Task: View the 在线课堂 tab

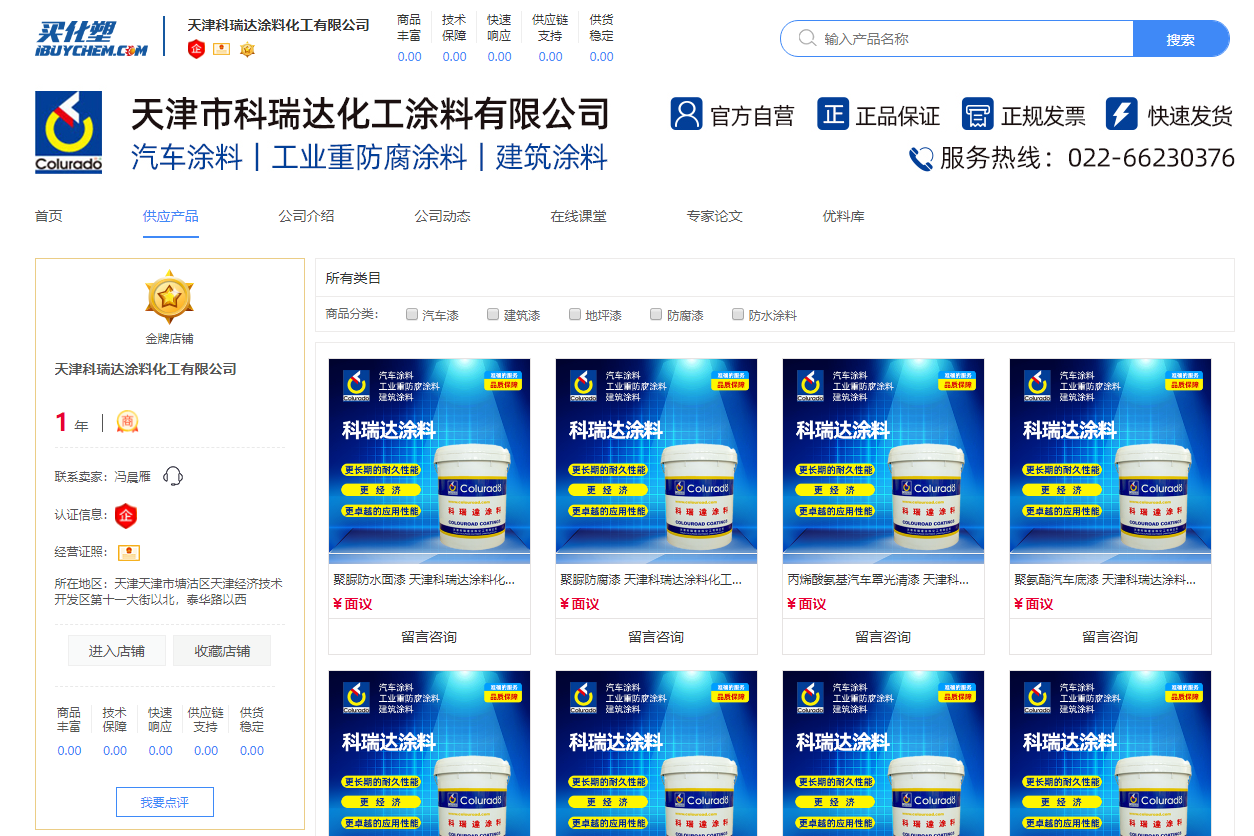Action: 579,216
